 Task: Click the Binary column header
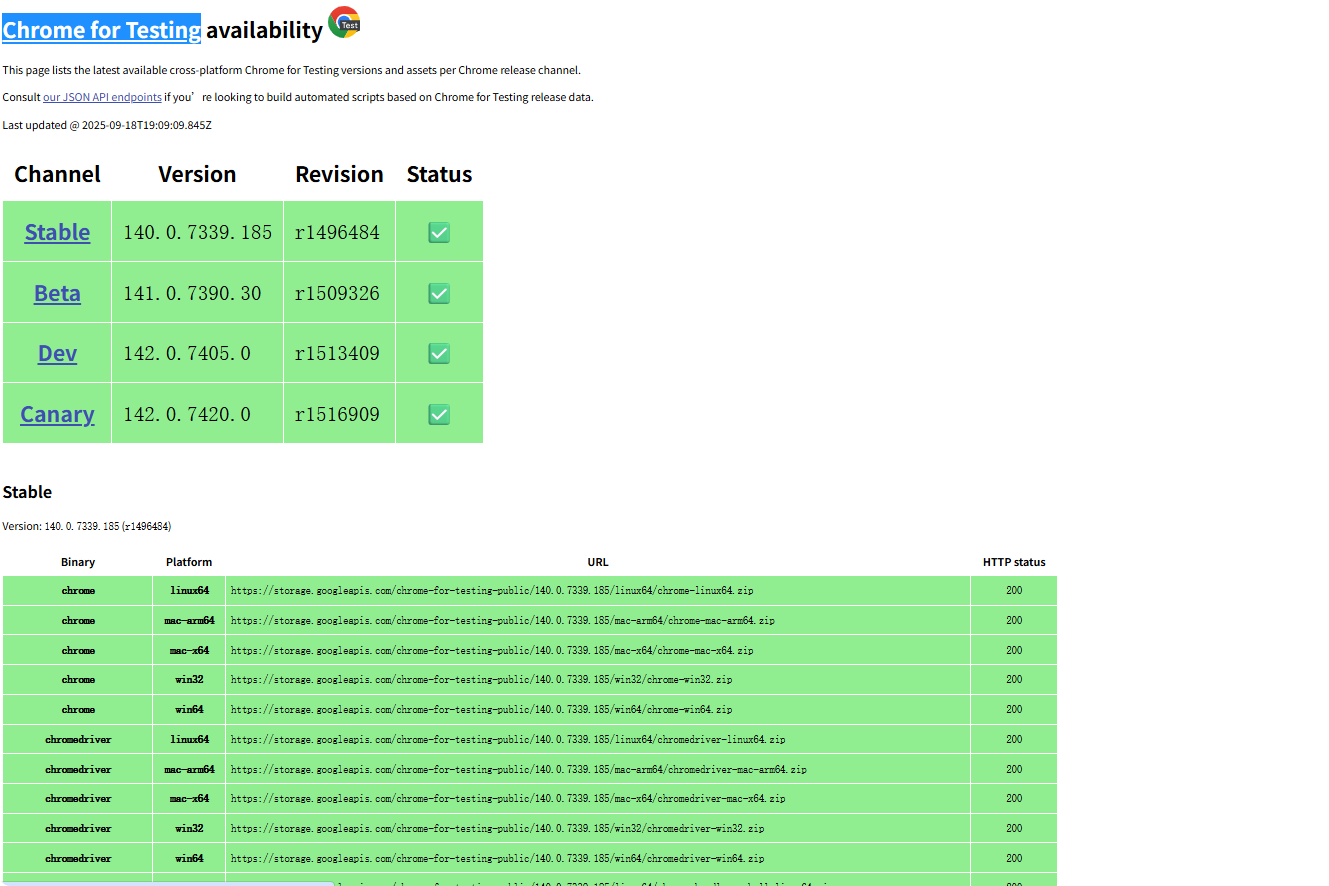[78, 562]
